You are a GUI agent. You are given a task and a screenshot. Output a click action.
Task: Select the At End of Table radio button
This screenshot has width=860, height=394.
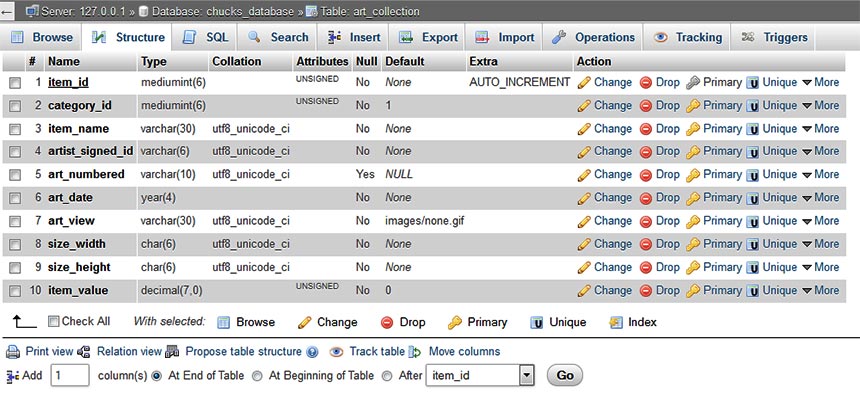(x=157, y=376)
